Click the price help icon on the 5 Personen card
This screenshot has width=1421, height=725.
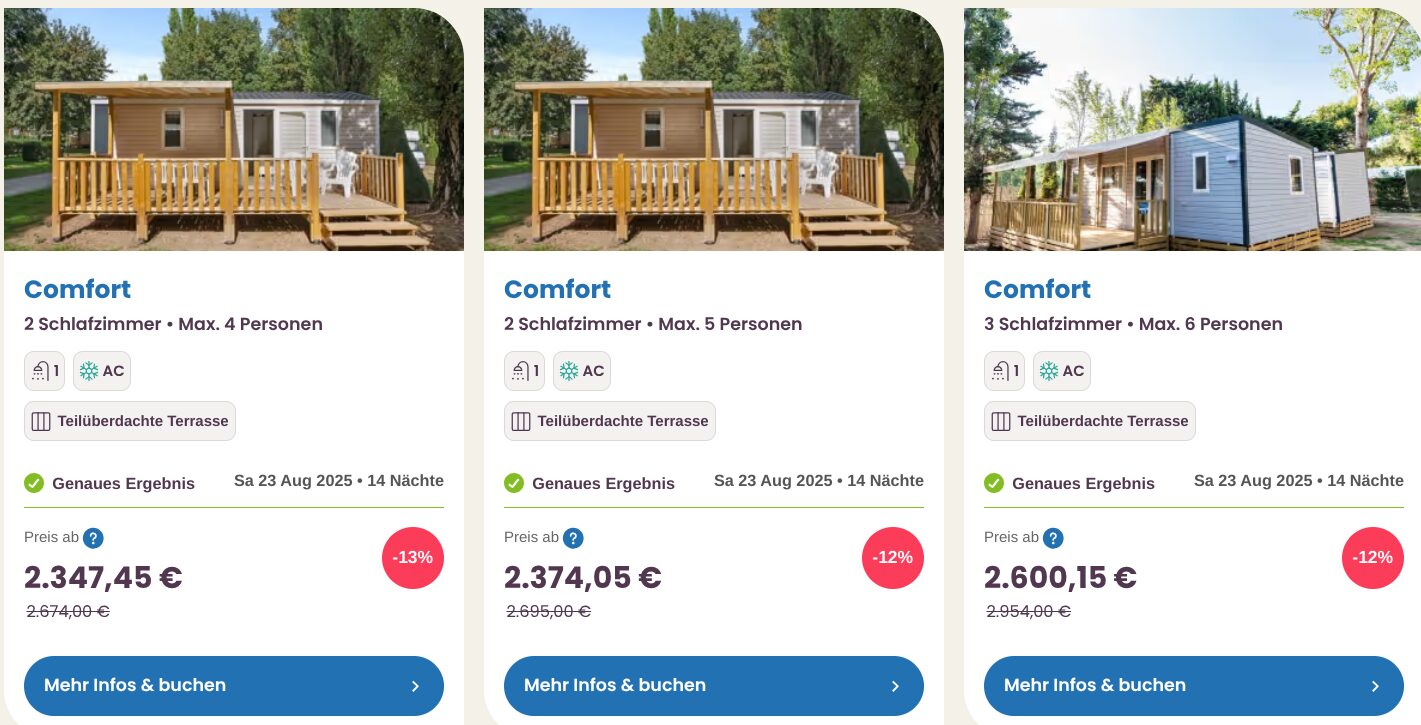573,538
